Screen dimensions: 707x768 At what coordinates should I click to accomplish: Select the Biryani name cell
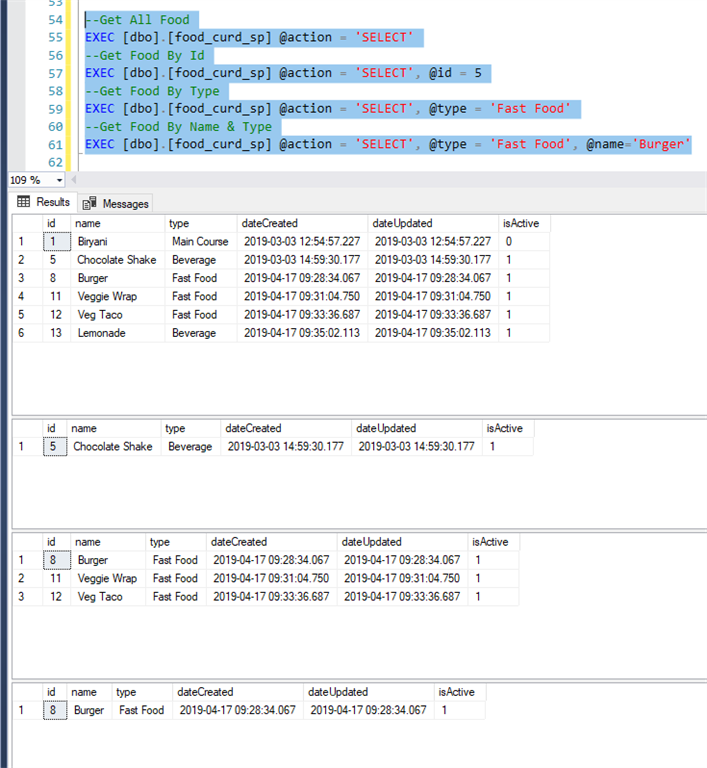[x=118, y=241]
